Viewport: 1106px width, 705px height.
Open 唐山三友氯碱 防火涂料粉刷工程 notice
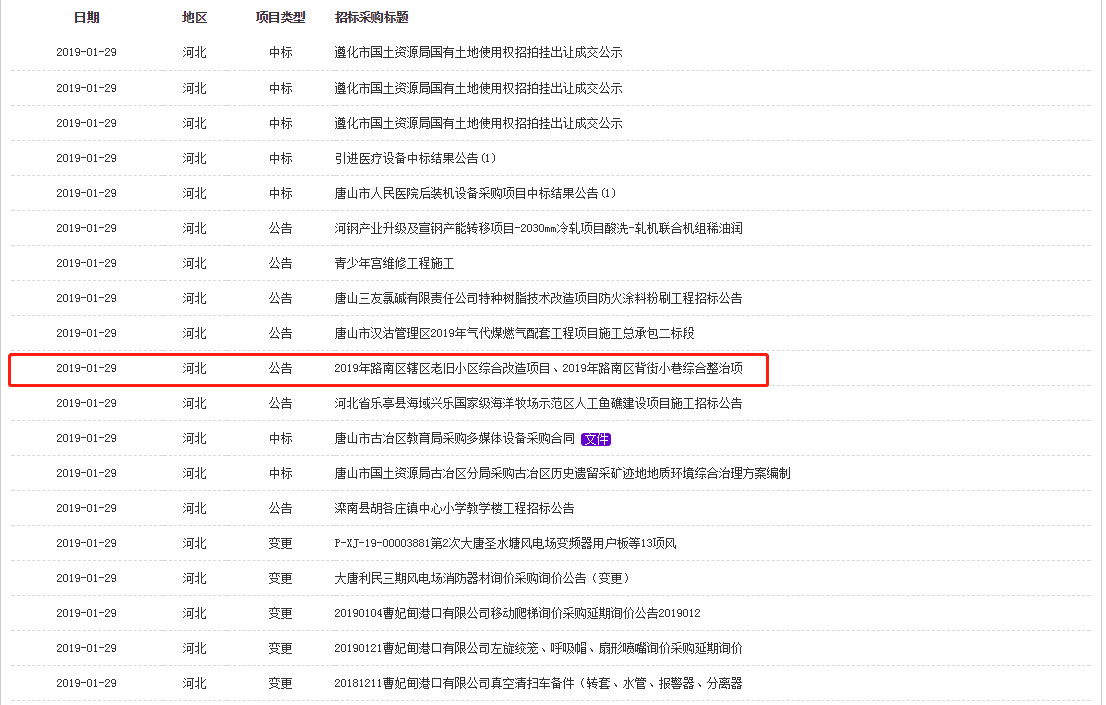point(538,298)
